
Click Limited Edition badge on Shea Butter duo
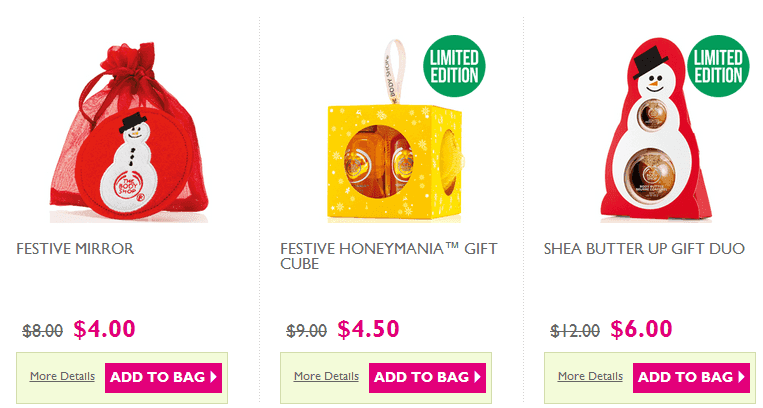click(x=718, y=66)
